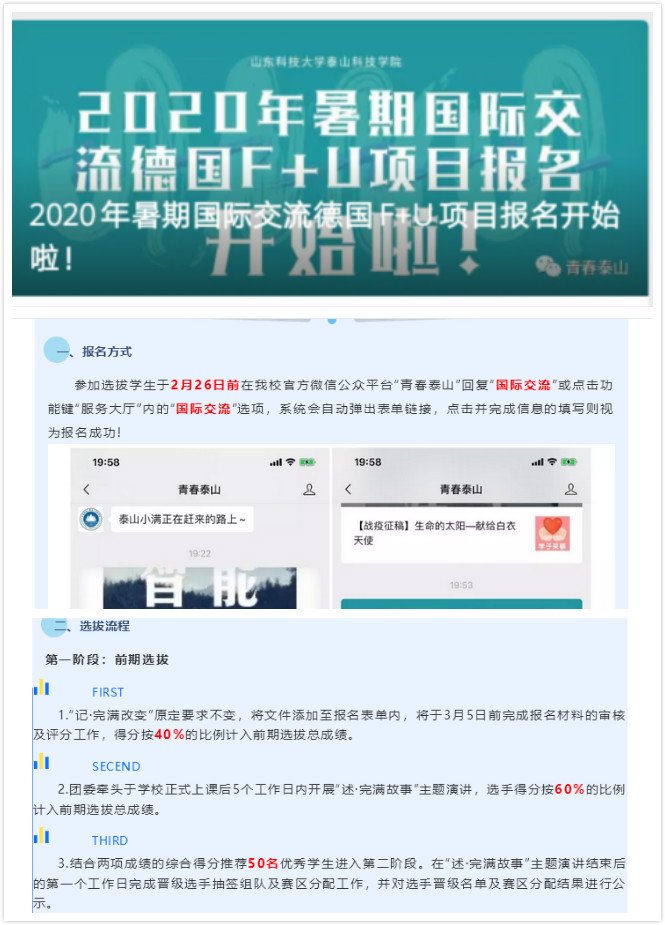Click the SECEND step label

pyautogui.click(x=116, y=766)
